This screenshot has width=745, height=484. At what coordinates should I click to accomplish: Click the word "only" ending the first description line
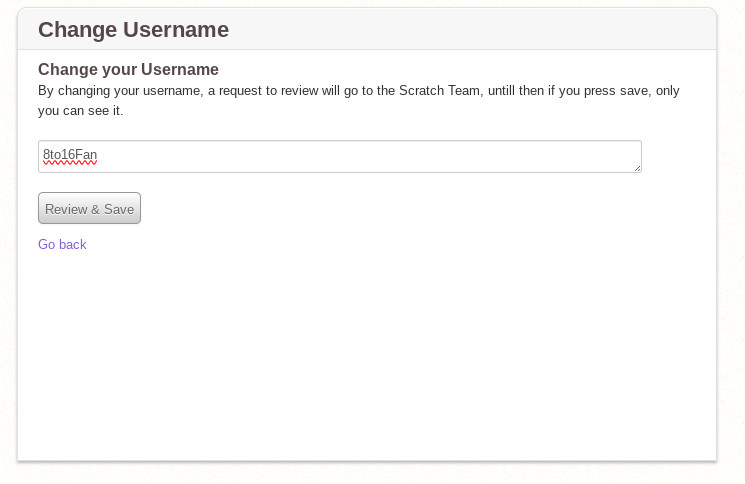pyautogui.click(x=667, y=91)
